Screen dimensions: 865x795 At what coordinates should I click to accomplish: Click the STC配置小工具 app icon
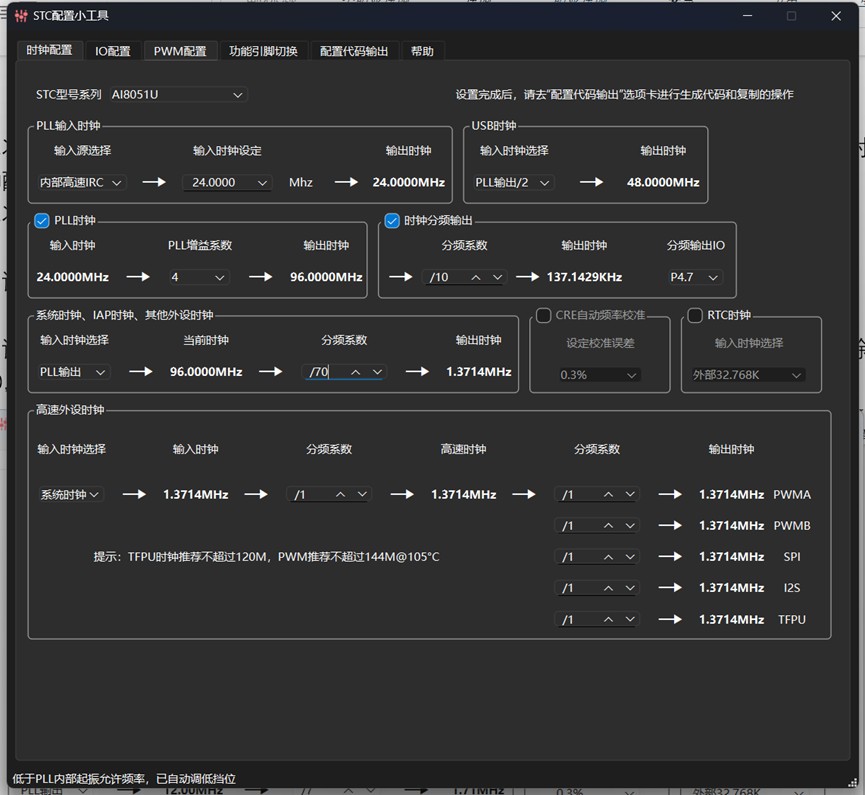coord(21,16)
